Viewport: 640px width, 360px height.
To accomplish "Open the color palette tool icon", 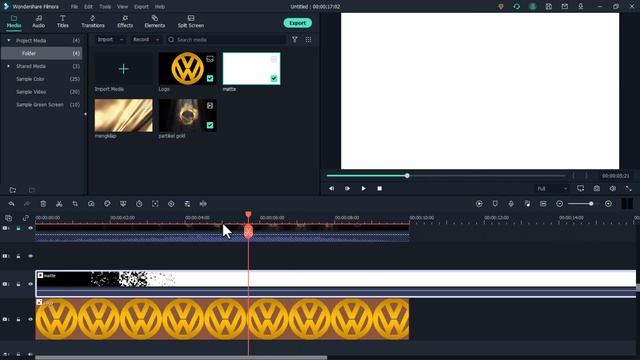I will coord(107,204).
